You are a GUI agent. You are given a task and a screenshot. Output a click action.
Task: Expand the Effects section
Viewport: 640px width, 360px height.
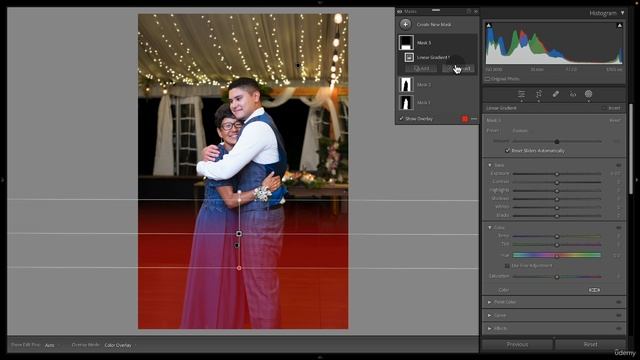[490, 329]
